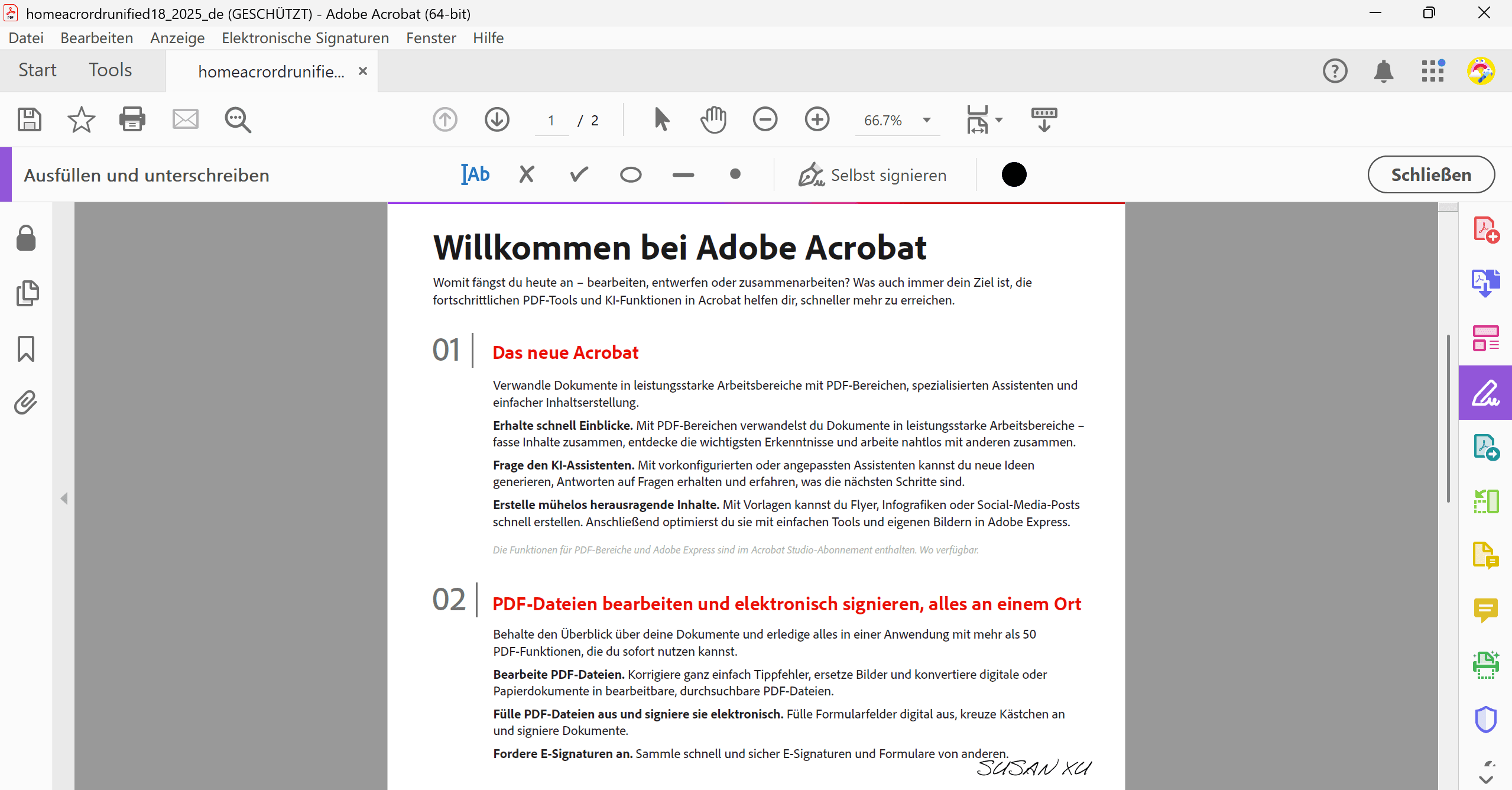This screenshot has height=790, width=1512.
Task: Open the Elektronische Signaturen menu
Action: point(305,38)
